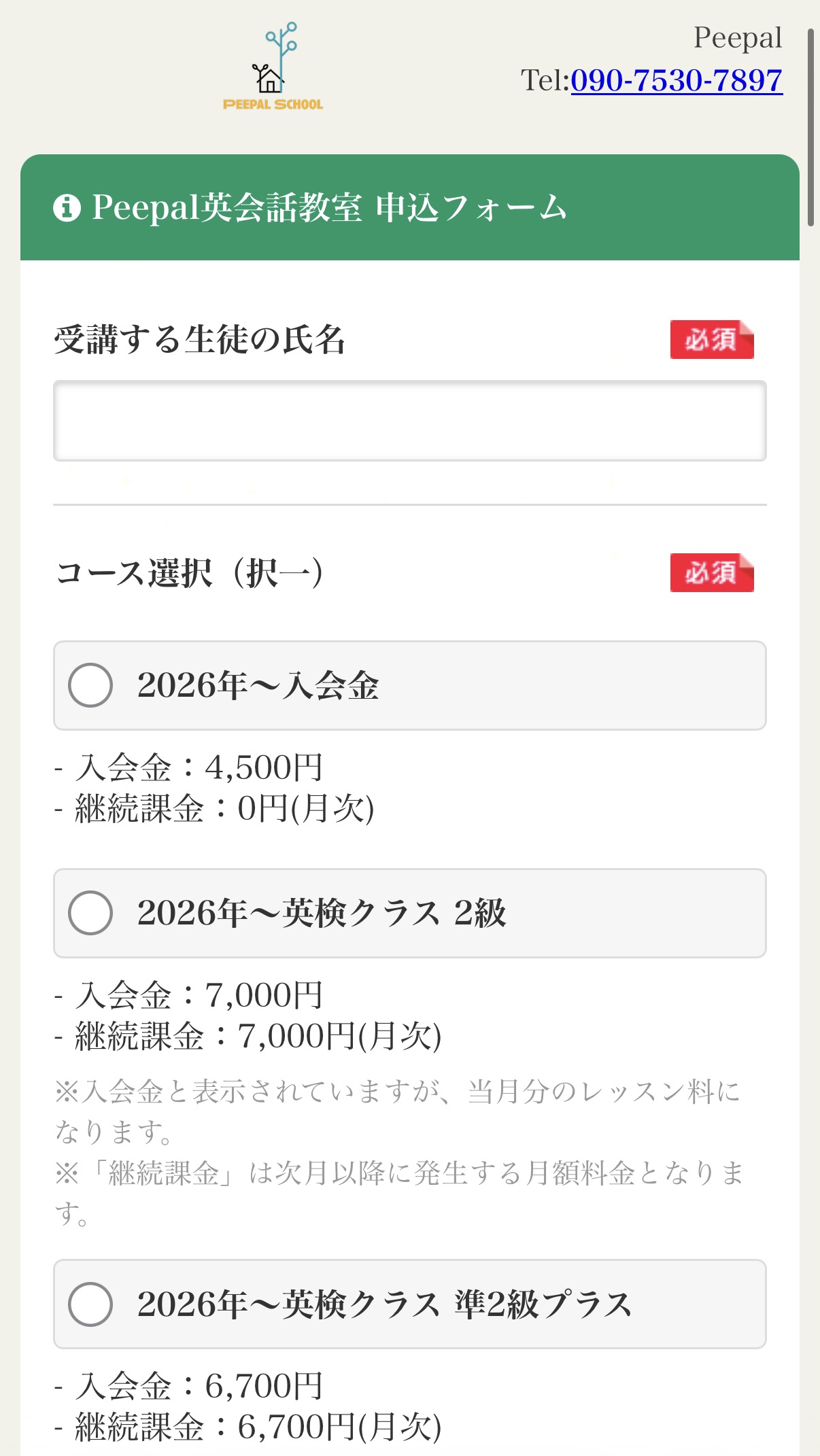Click the page's vertical scrollbar
The image size is (820, 1456).
click(x=810, y=127)
